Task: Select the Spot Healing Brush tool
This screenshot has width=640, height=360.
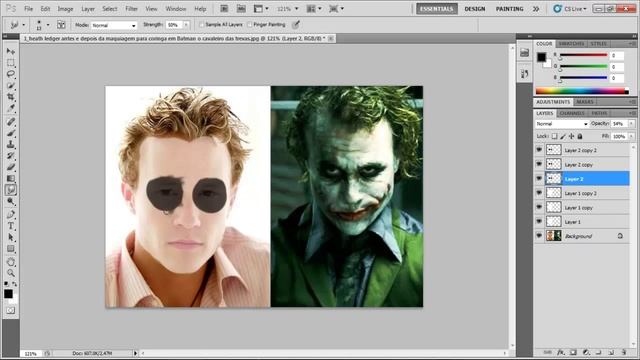Action: (11, 122)
